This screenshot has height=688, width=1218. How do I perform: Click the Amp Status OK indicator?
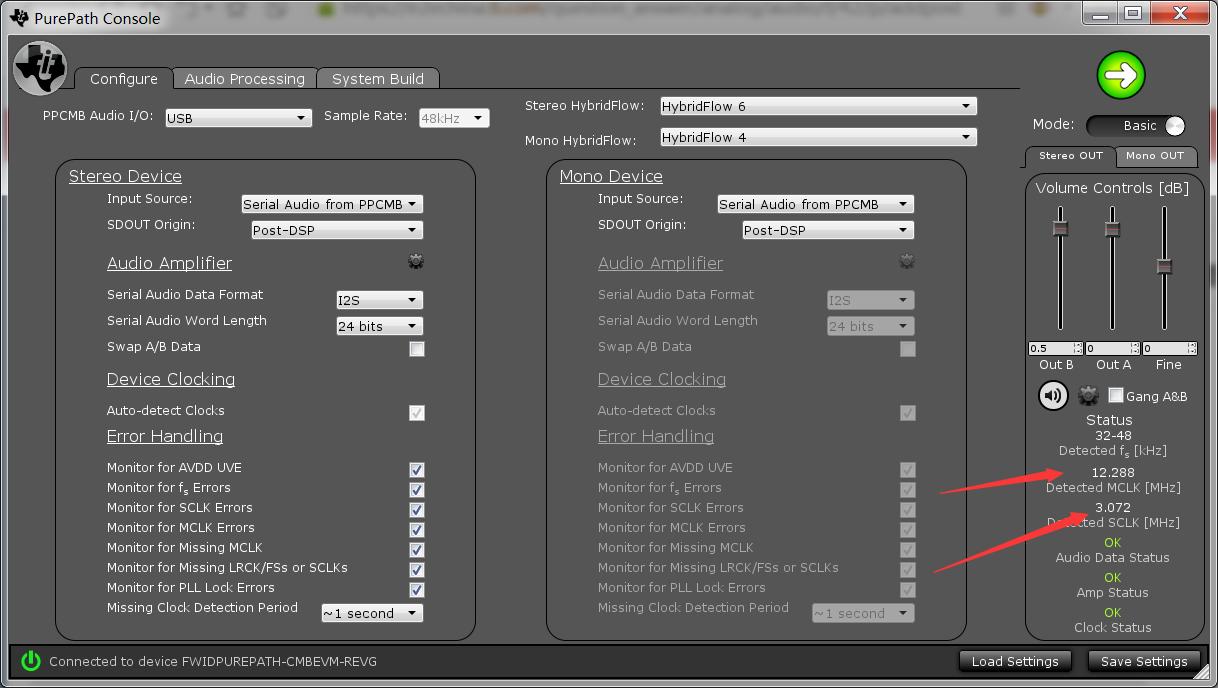tap(1113, 578)
